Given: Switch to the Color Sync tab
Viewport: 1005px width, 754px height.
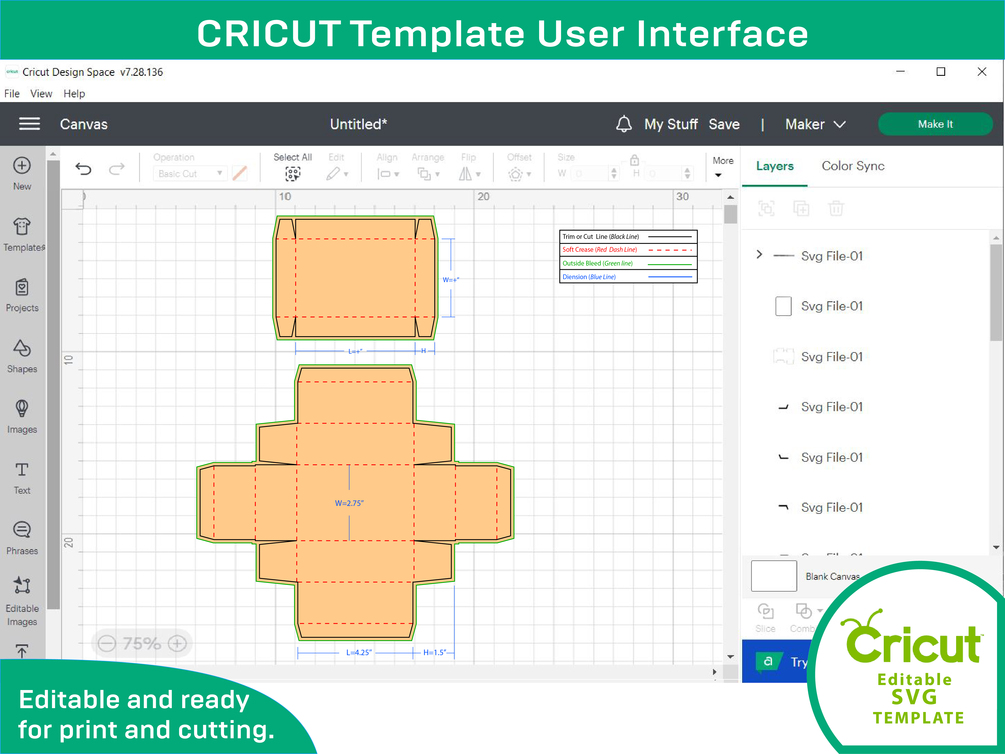Looking at the screenshot, I should (x=853, y=166).
